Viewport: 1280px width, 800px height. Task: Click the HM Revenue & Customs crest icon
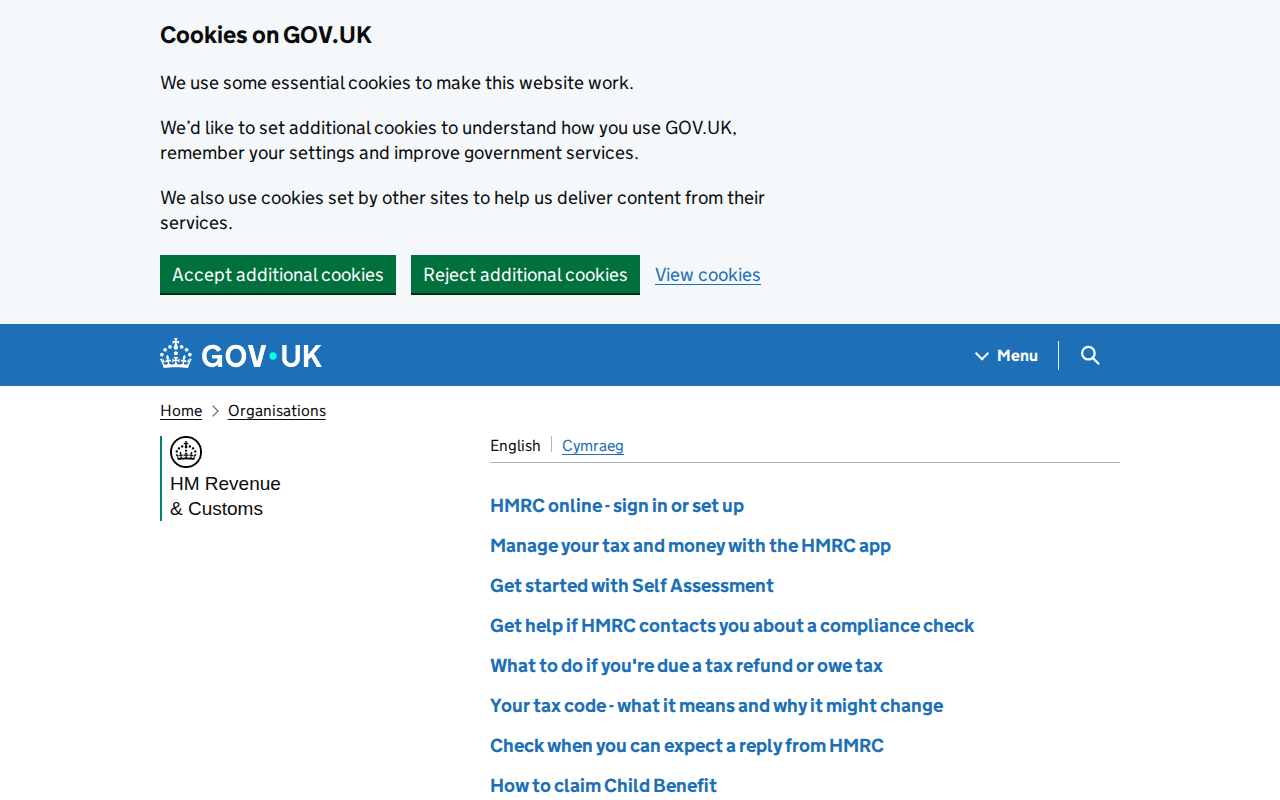(185, 451)
